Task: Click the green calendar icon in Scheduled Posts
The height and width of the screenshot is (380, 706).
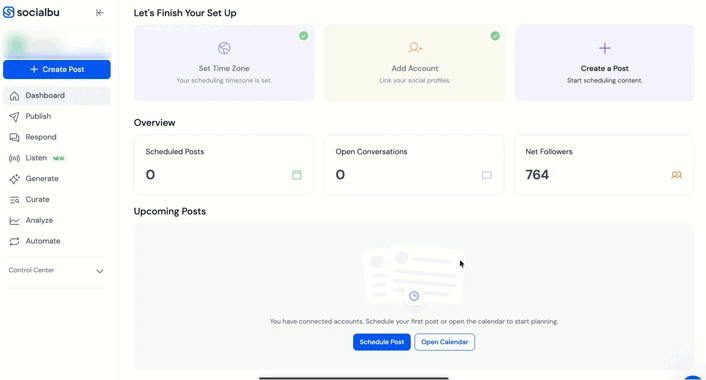Action: [x=297, y=175]
